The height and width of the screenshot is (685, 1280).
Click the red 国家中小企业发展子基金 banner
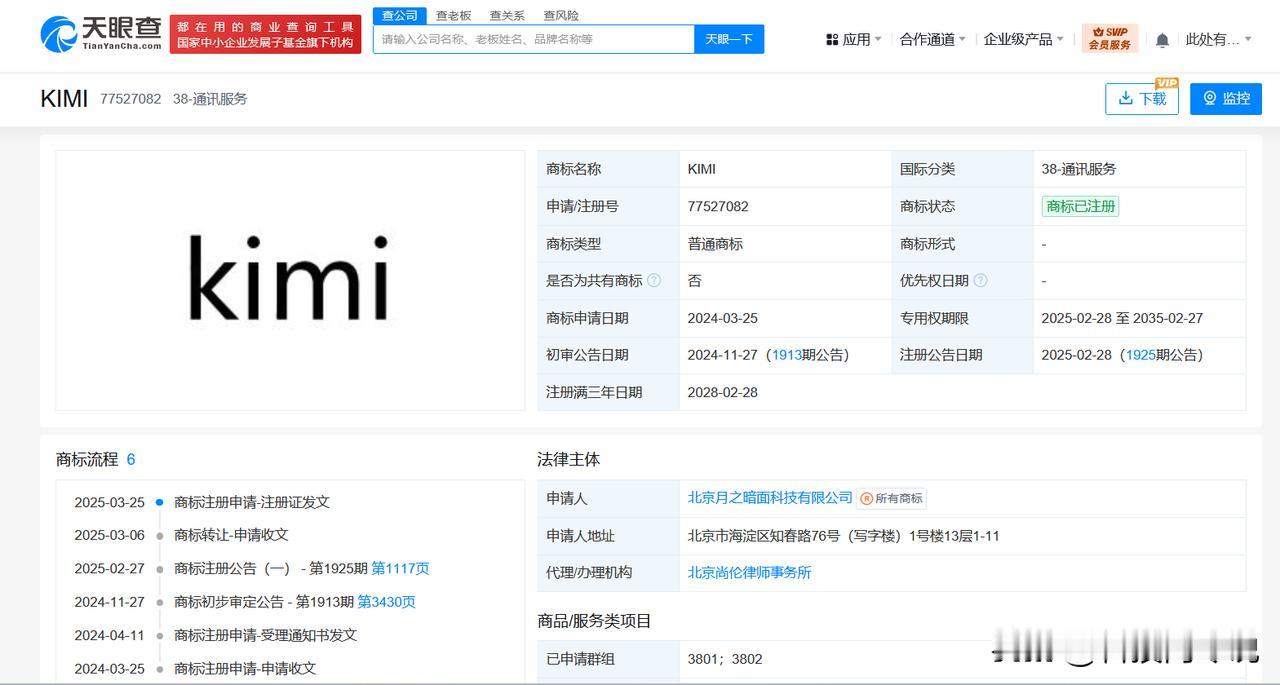click(x=265, y=34)
